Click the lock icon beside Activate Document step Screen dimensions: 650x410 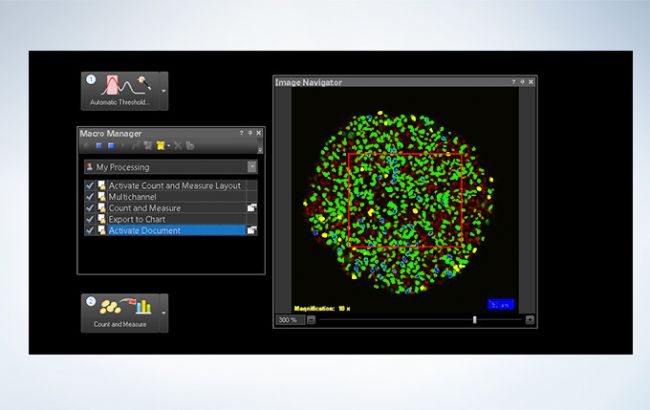click(x=252, y=230)
